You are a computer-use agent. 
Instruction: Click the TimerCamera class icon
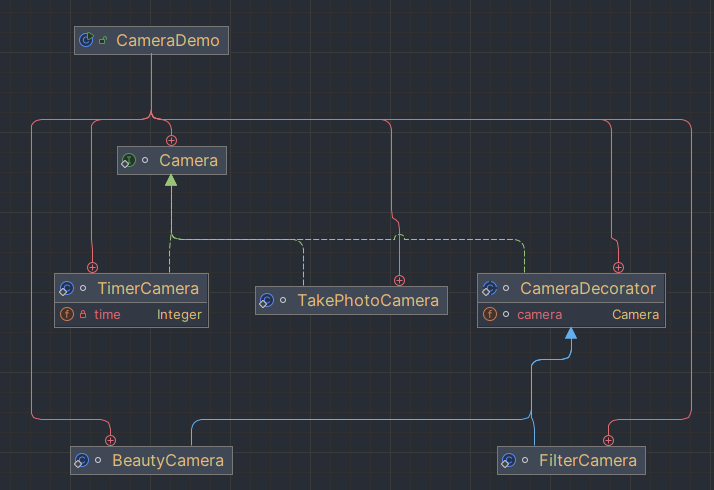[x=66, y=289]
